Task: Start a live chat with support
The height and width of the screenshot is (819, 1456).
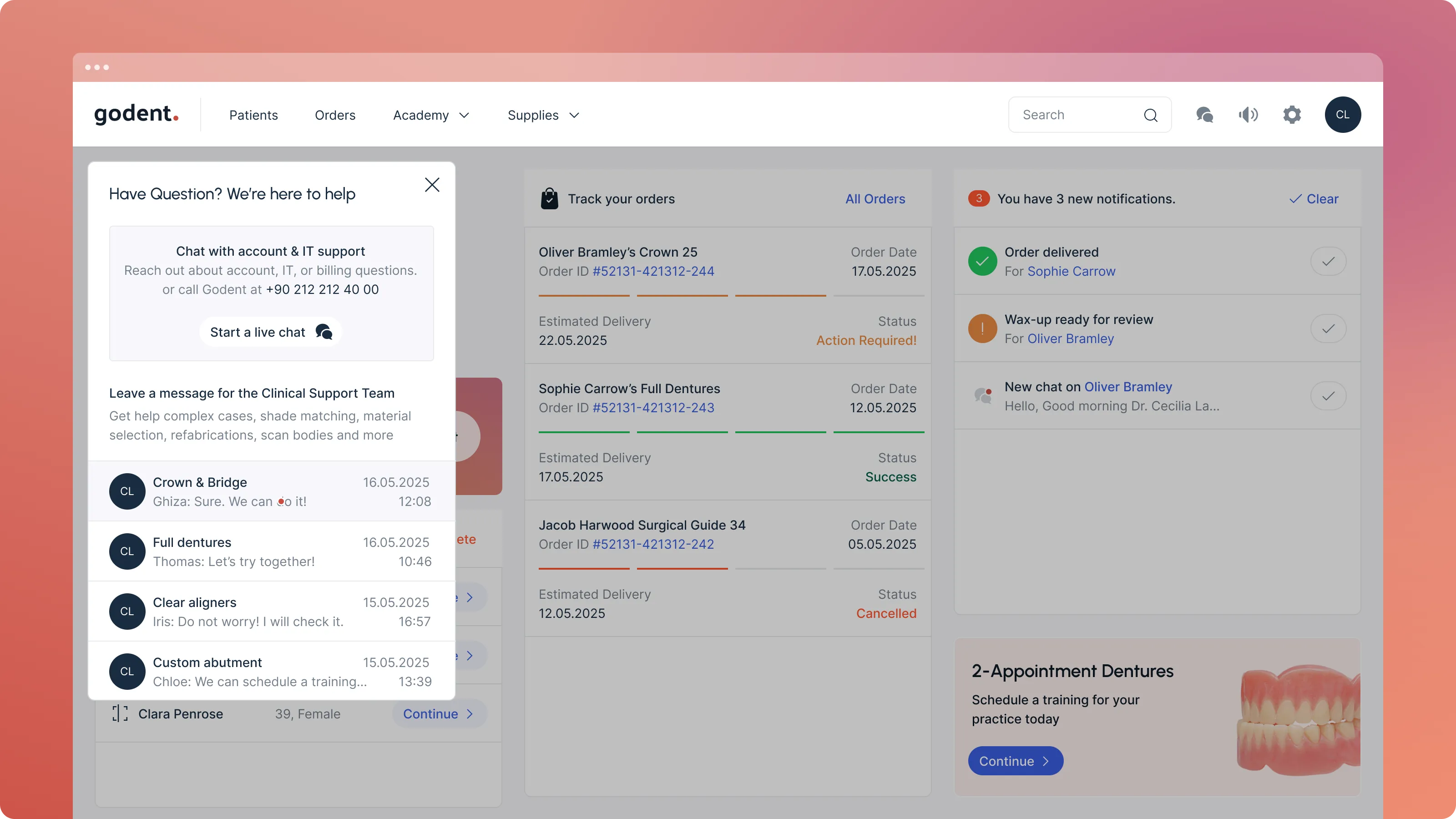Action: click(270, 332)
